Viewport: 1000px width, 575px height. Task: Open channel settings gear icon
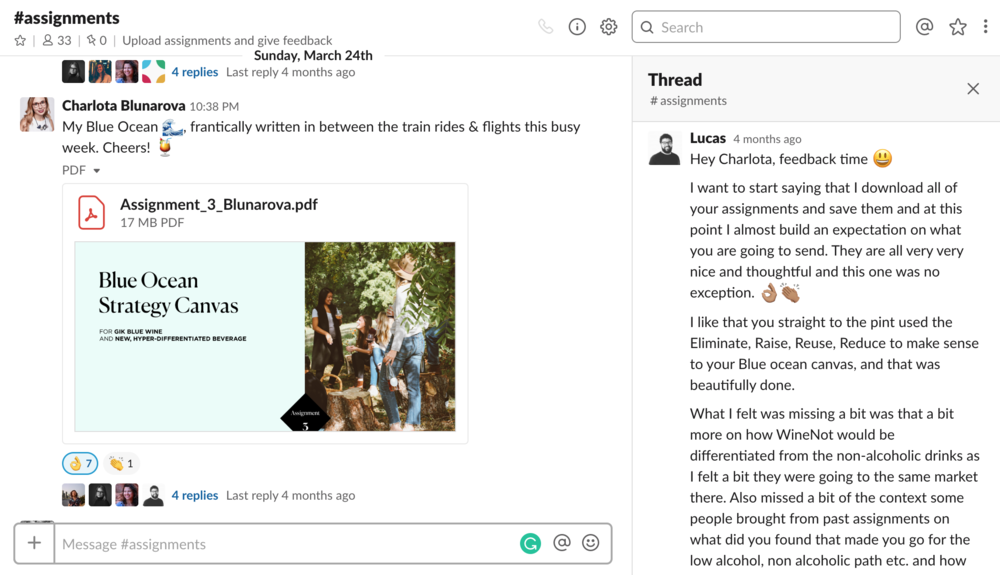[x=608, y=27]
